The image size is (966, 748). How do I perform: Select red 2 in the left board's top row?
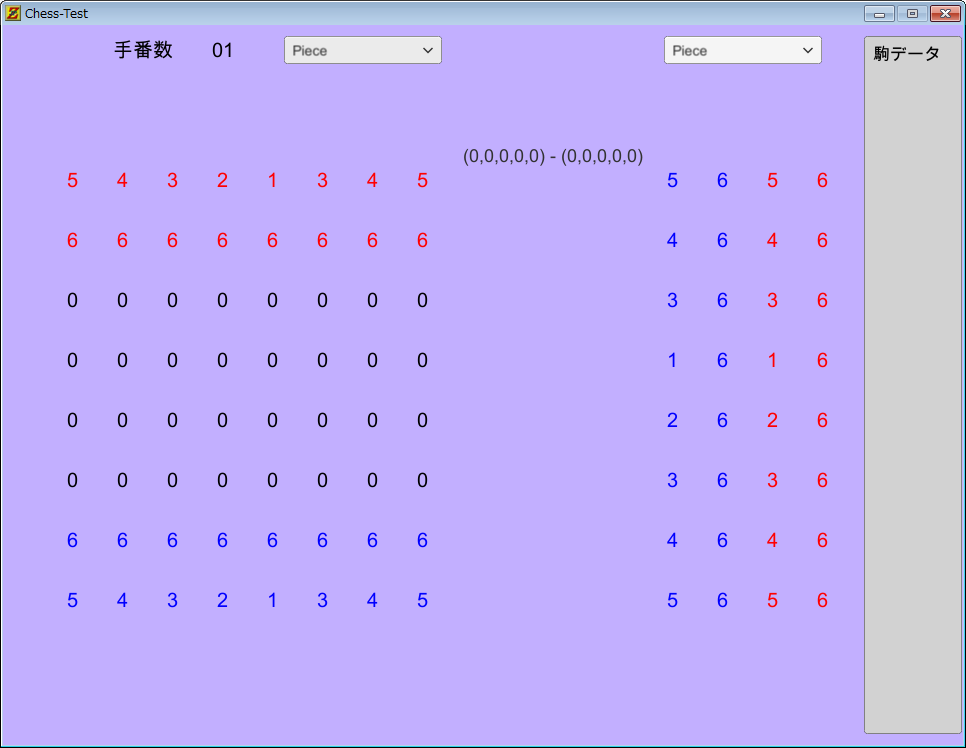222,181
